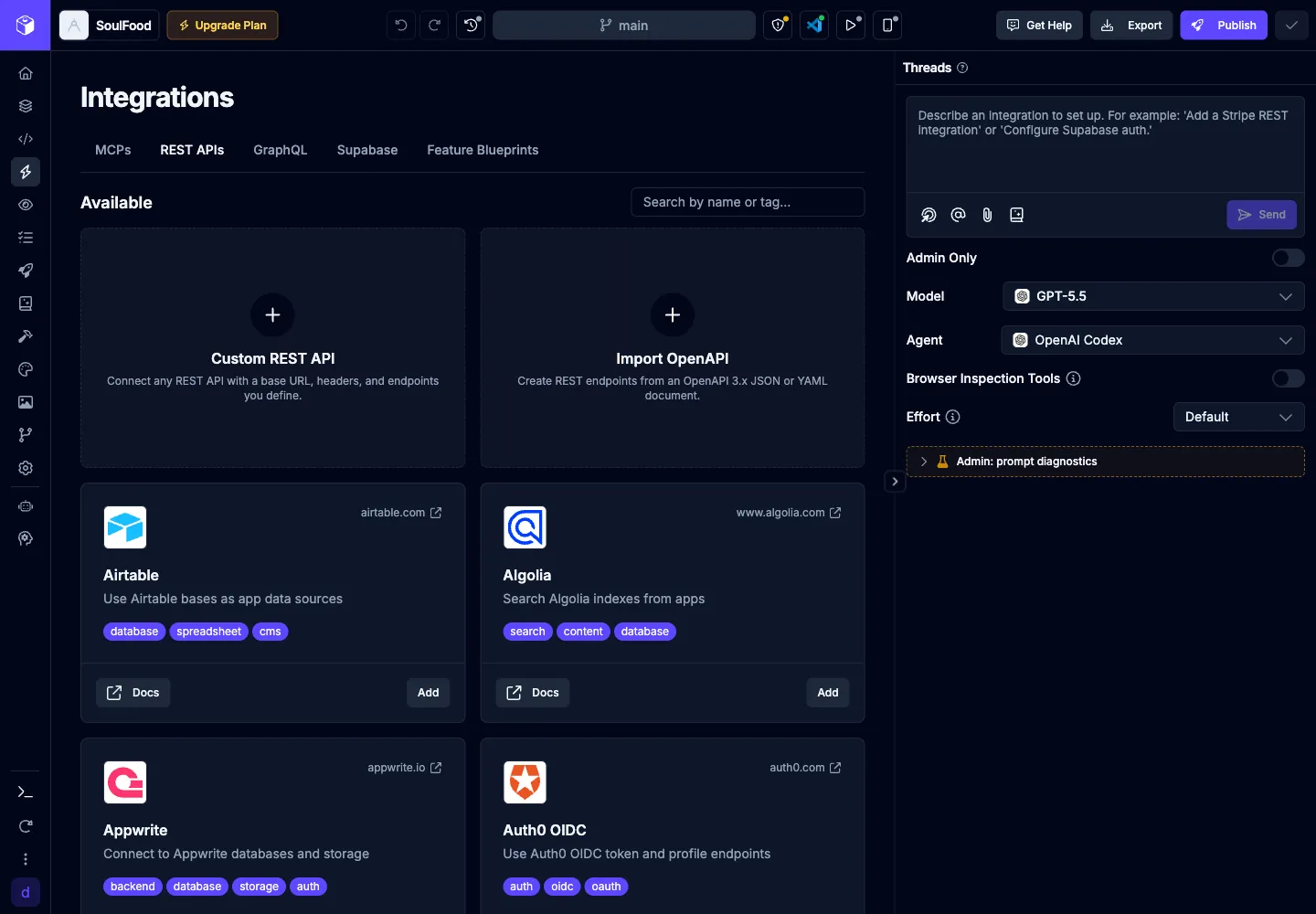The width and height of the screenshot is (1316, 914).
Task: Switch to the GraphQL tab
Action: pyautogui.click(x=281, y=150)
